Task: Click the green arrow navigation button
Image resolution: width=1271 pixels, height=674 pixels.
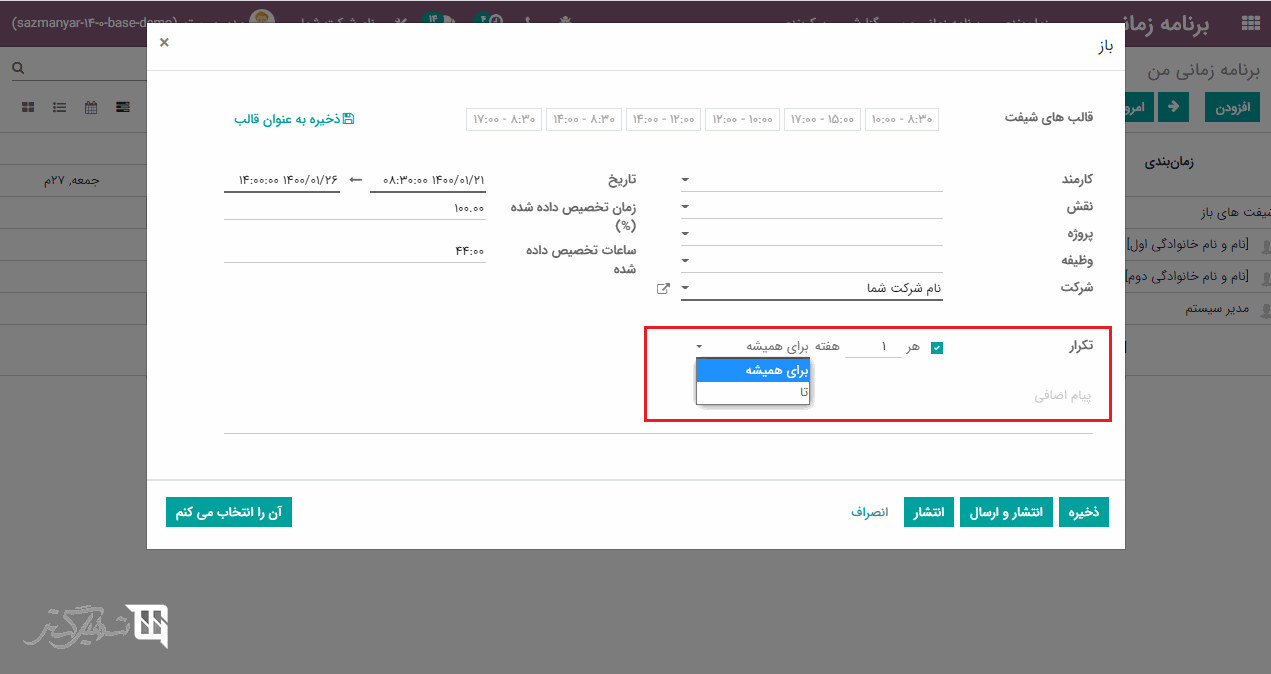Action: point(1172,107)
